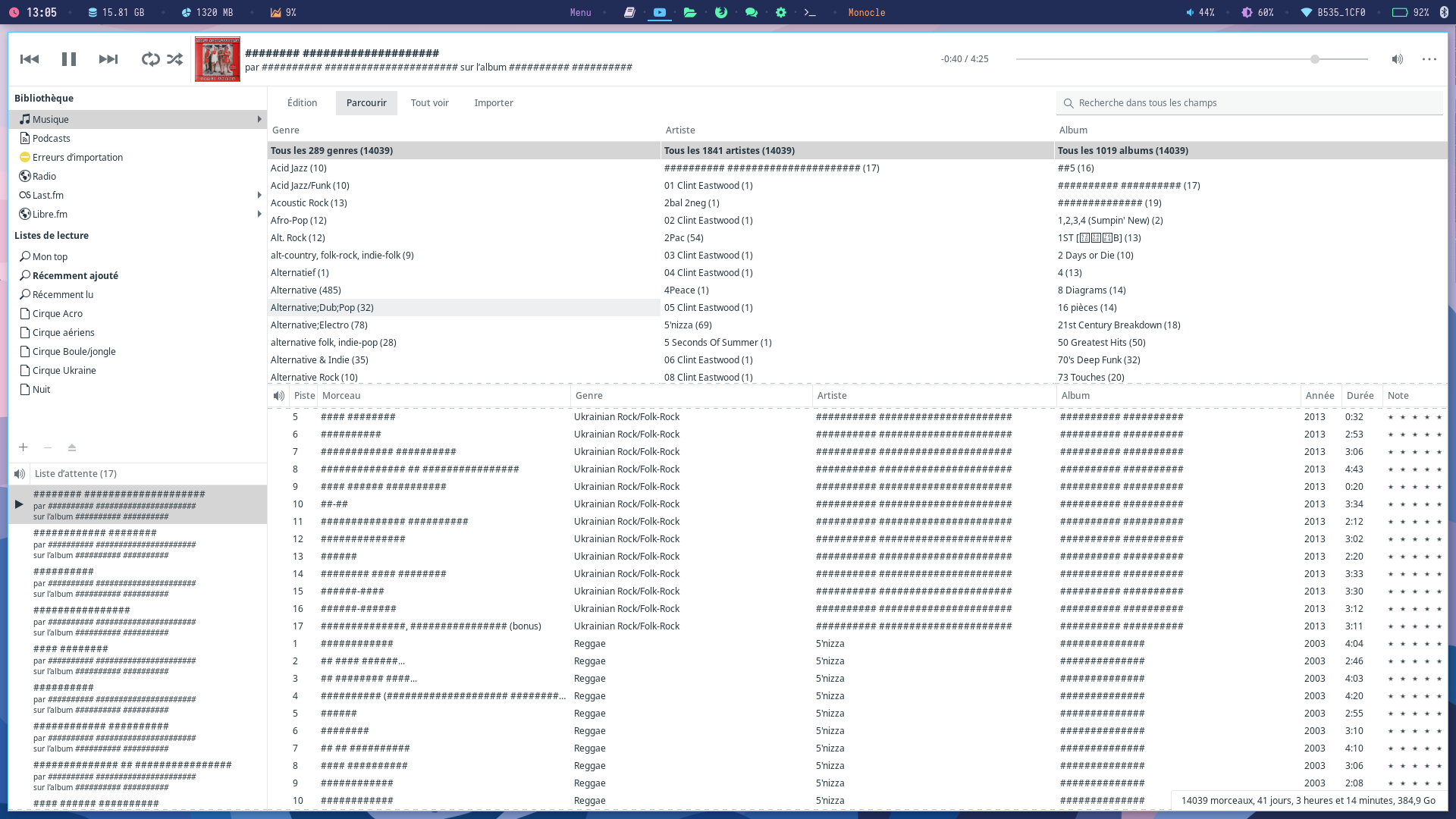The image size is (1456, 819).
Task: Click the search all fields box
Action: coord(1251,103)
